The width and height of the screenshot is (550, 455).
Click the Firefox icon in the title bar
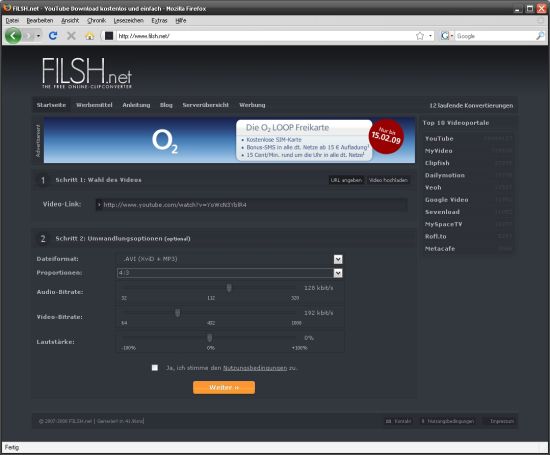click(x=7, y=8)
